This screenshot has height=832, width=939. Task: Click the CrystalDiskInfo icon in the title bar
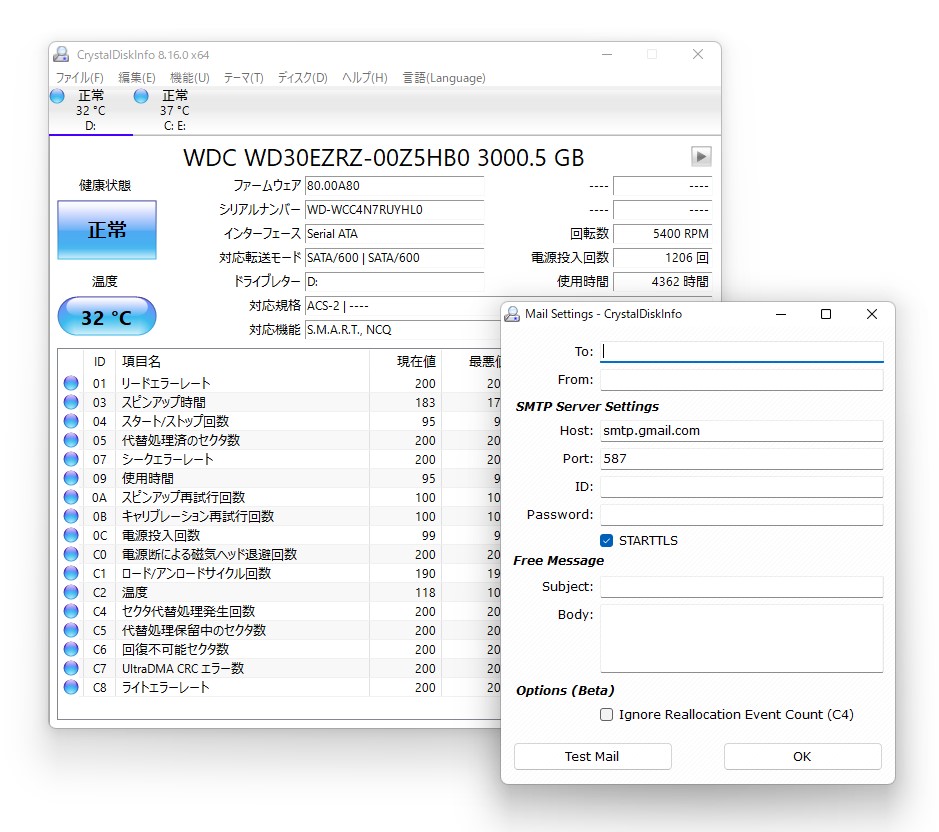coord(61,54)
